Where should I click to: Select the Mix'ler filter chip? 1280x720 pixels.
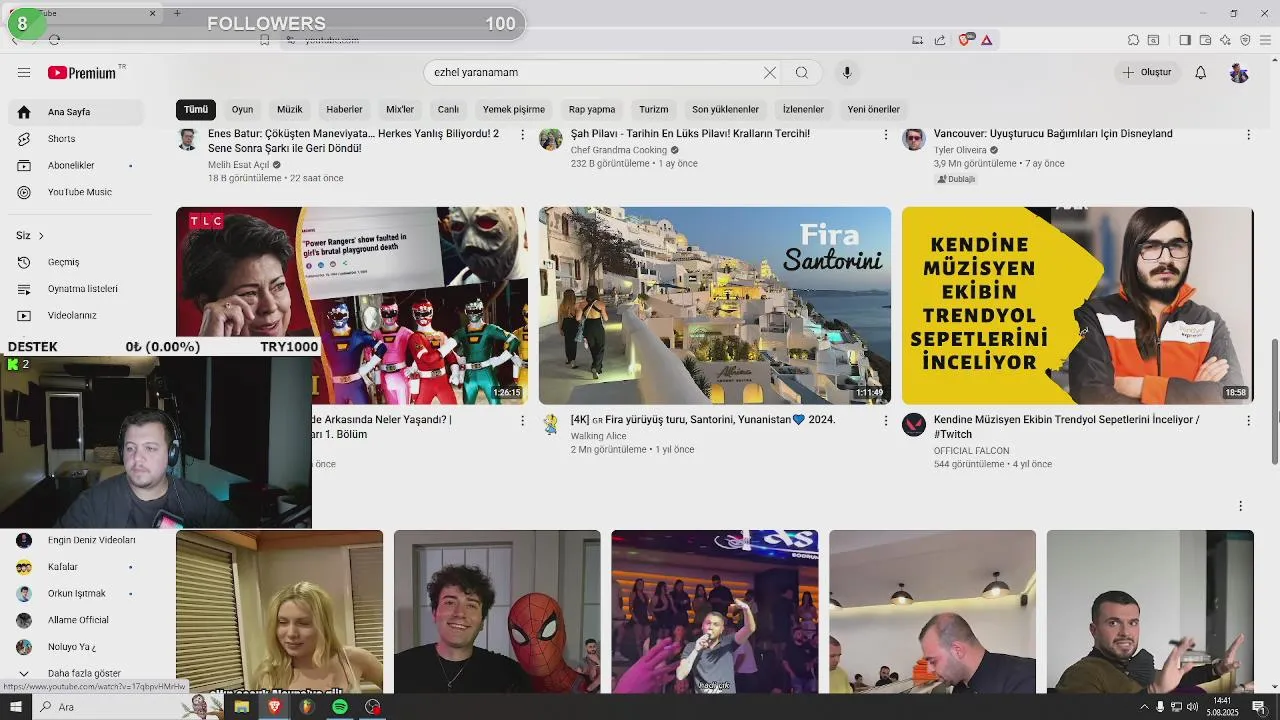point(400,109)
